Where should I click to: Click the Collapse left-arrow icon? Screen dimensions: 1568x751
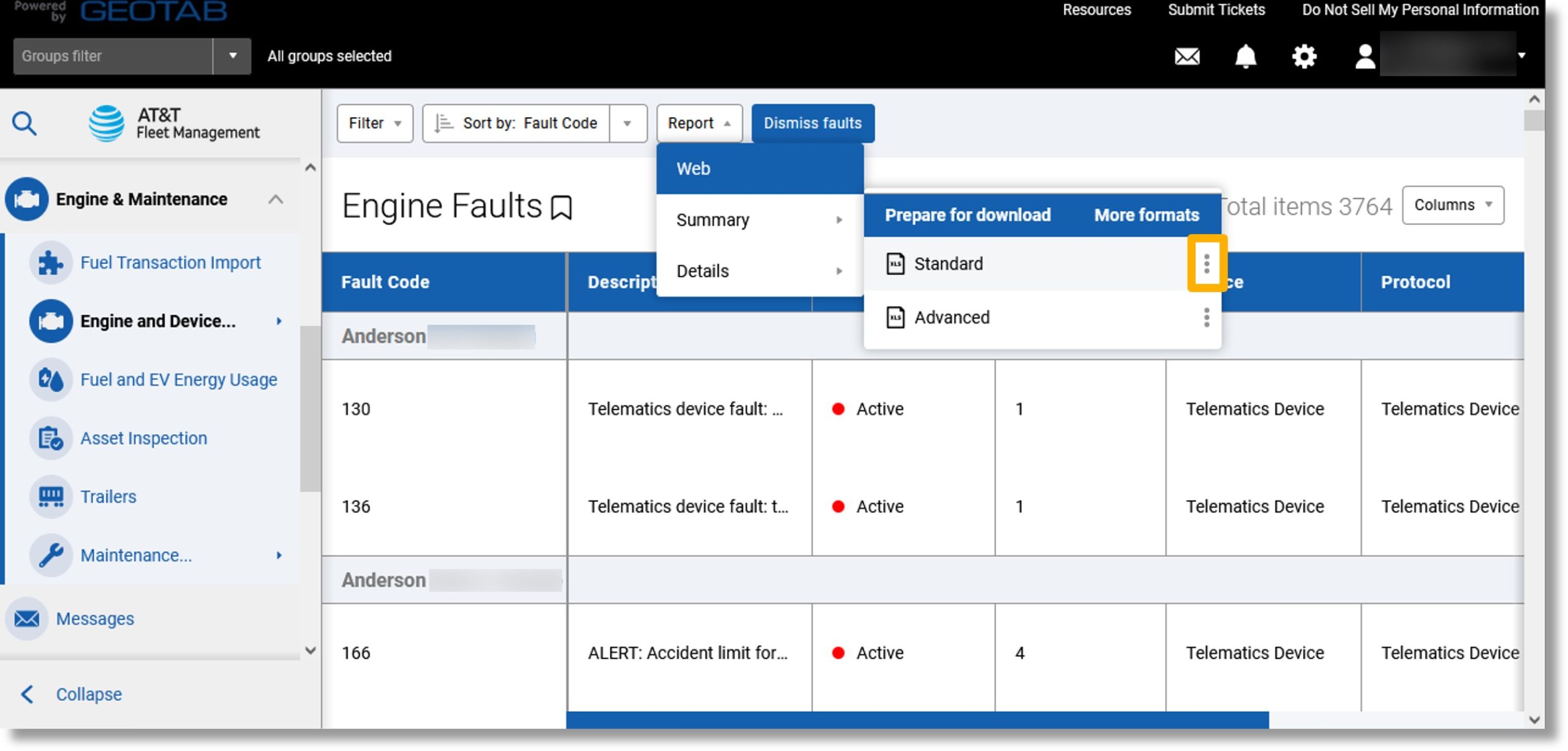pyautogui.click(x=27, y=694)
